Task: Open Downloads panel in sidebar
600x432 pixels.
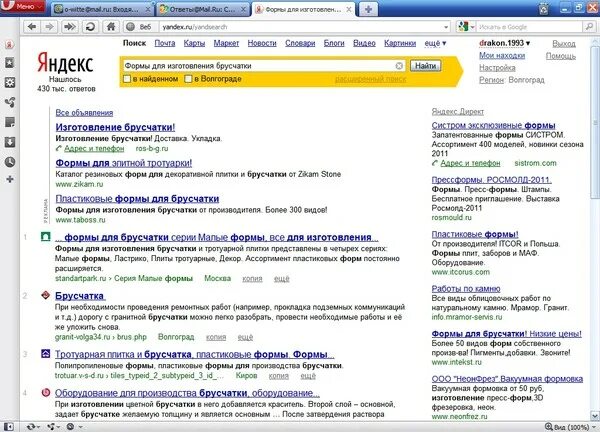Action: [10, 142]
